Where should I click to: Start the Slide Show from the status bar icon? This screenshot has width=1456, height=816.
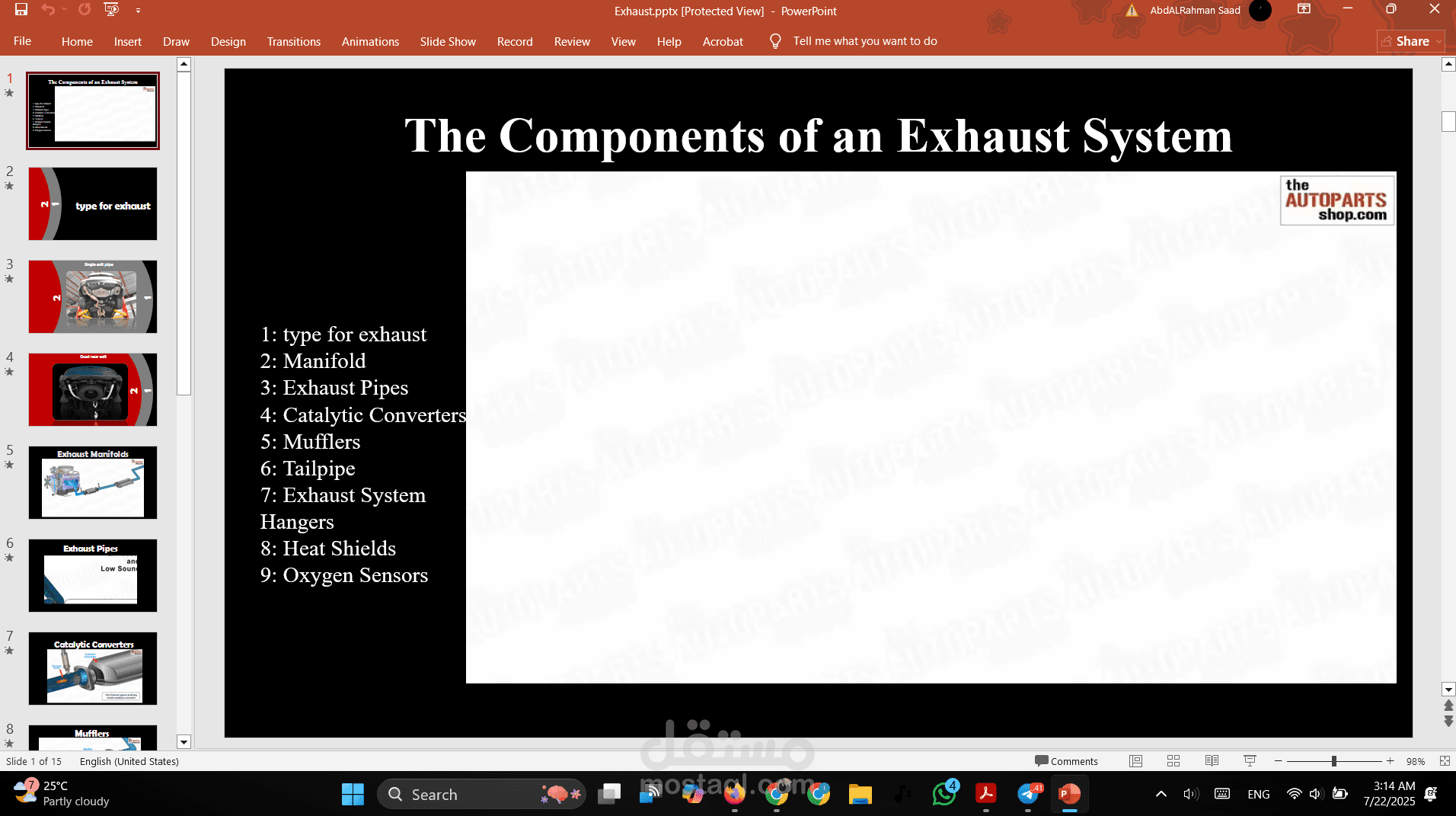pos(1250,761)
